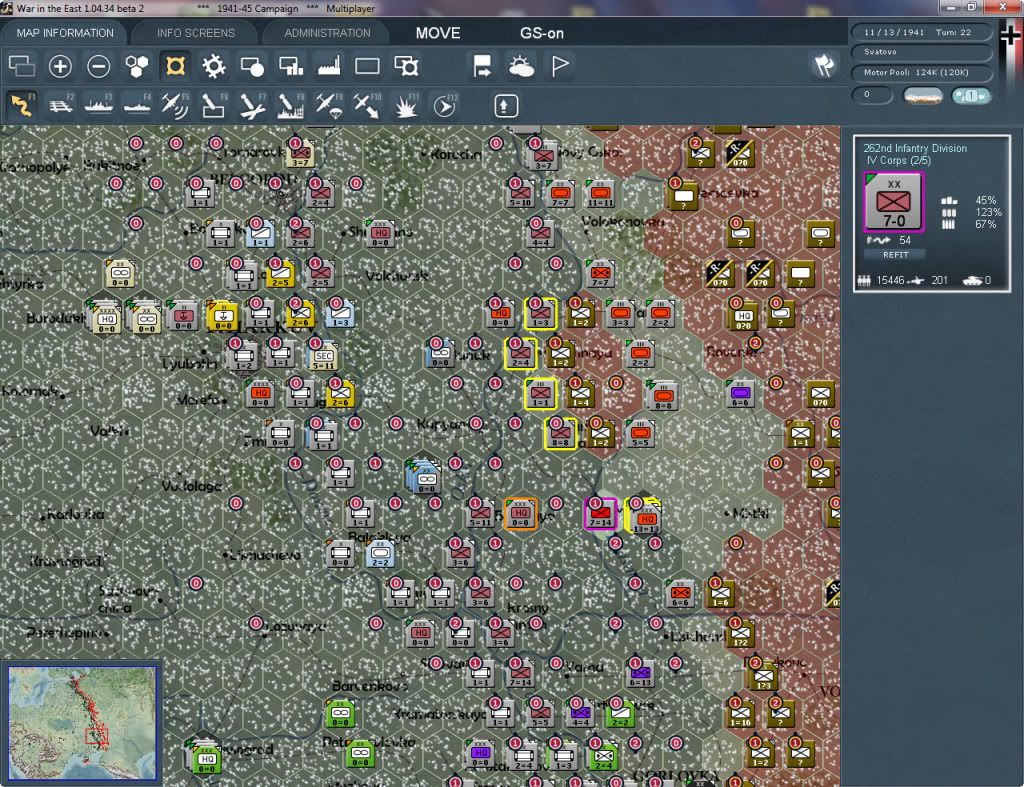Toggle the REFIT button
Viewport: 1024px width, 787px height.
coord(895,255)
